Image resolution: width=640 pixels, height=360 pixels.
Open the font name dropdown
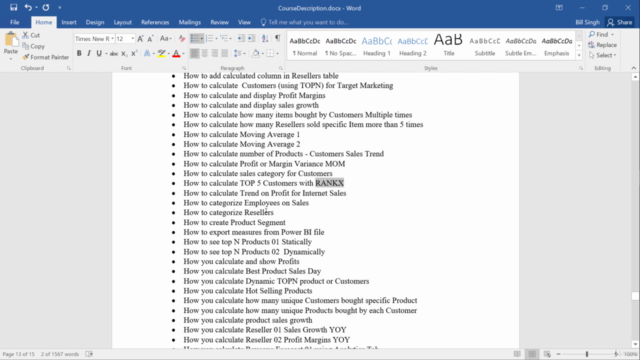(112, 39)
